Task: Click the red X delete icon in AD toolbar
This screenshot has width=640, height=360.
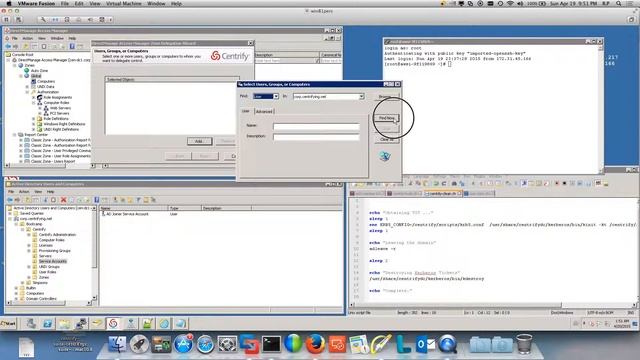Action: coord(63,200)
